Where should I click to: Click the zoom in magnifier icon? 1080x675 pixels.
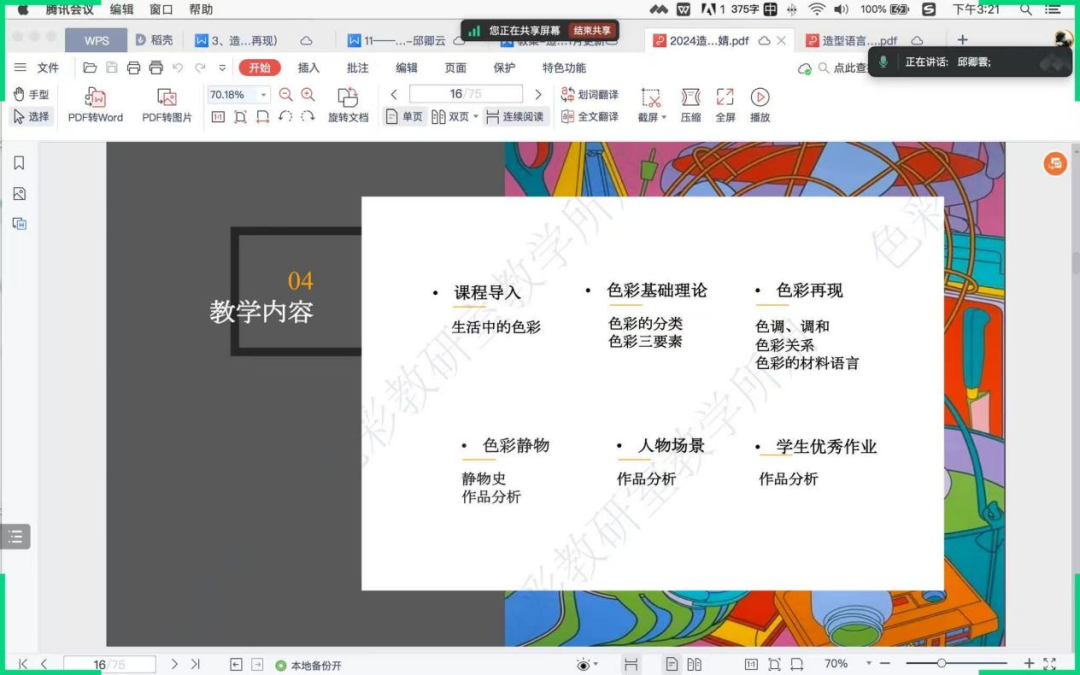tap(308, 94)
